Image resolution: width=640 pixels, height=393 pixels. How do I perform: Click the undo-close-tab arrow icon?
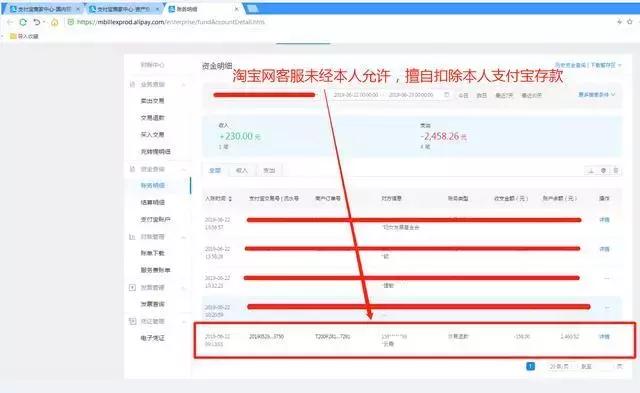point(37,22)
